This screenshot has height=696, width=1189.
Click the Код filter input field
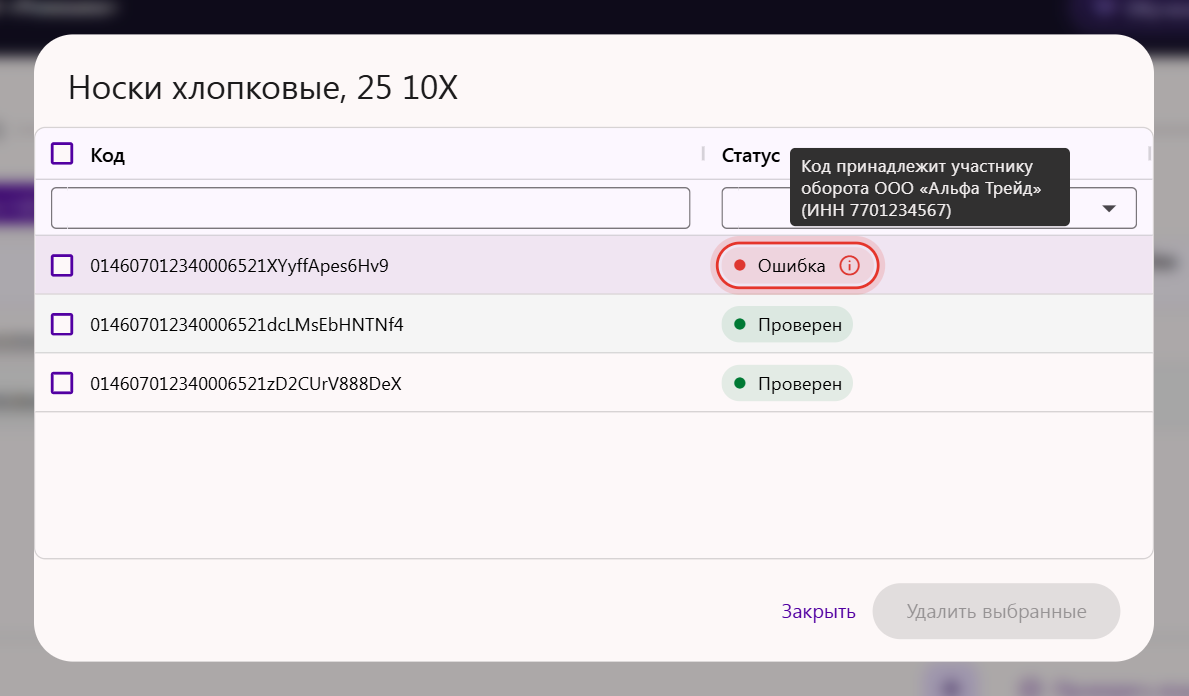click(x=370, y=208)
